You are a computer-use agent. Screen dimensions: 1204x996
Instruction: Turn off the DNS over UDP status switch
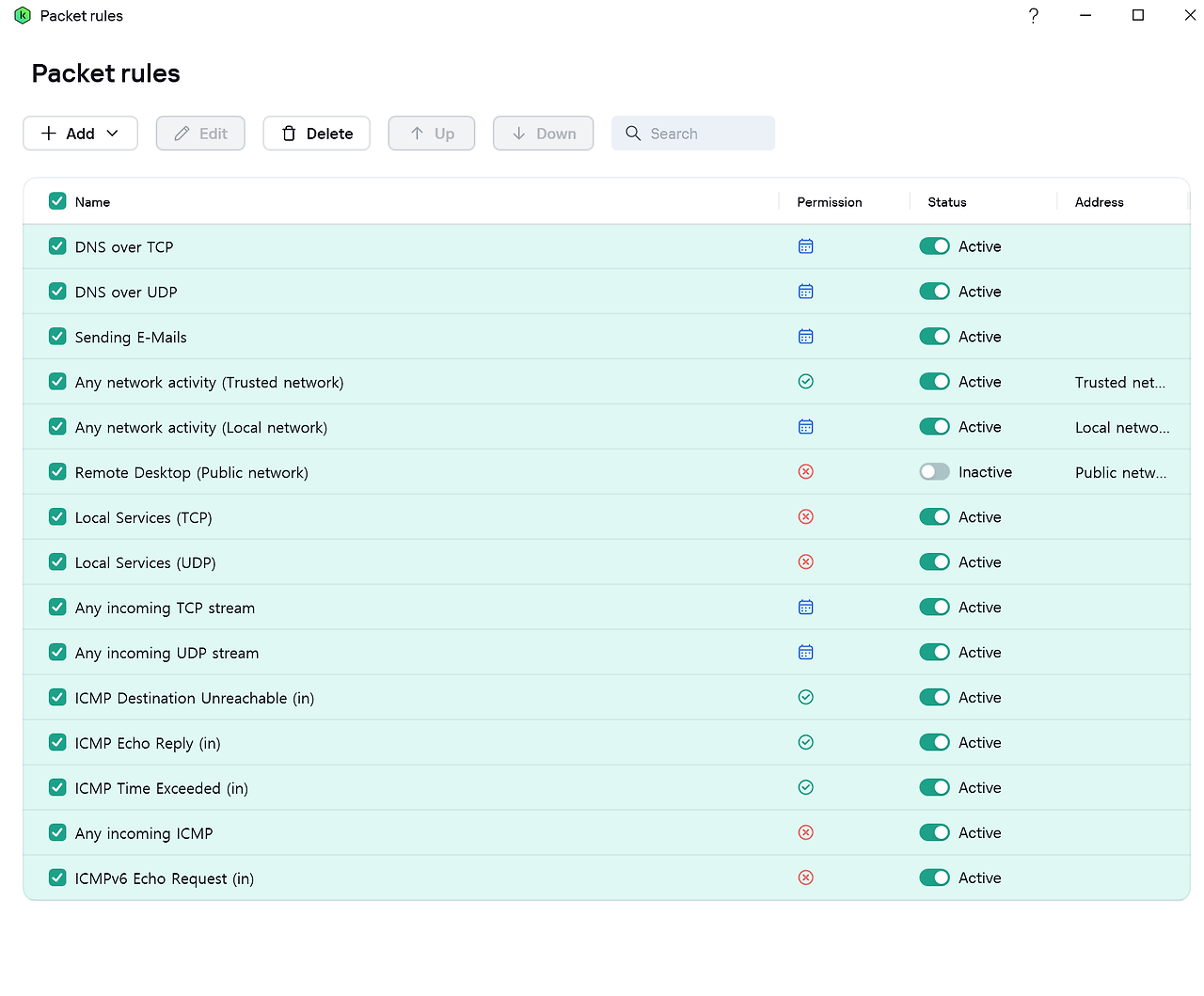934,292
